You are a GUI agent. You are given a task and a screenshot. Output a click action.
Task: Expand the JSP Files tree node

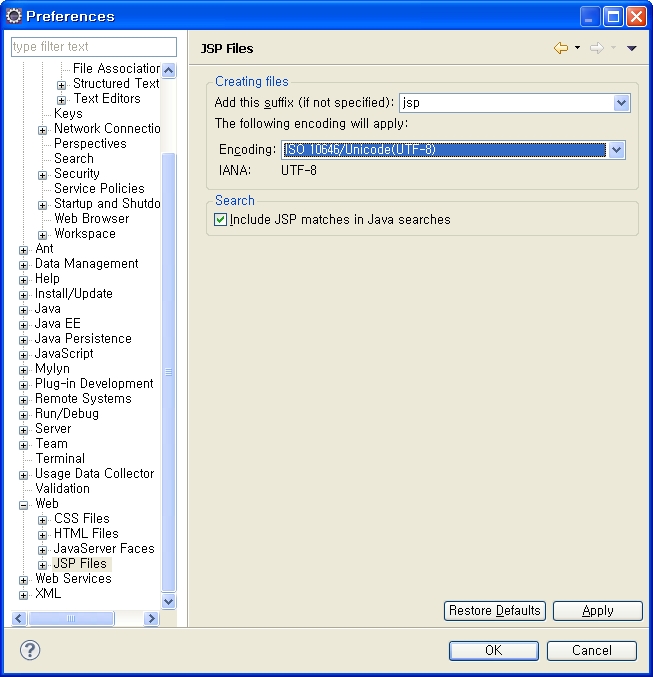coord(43,565)
